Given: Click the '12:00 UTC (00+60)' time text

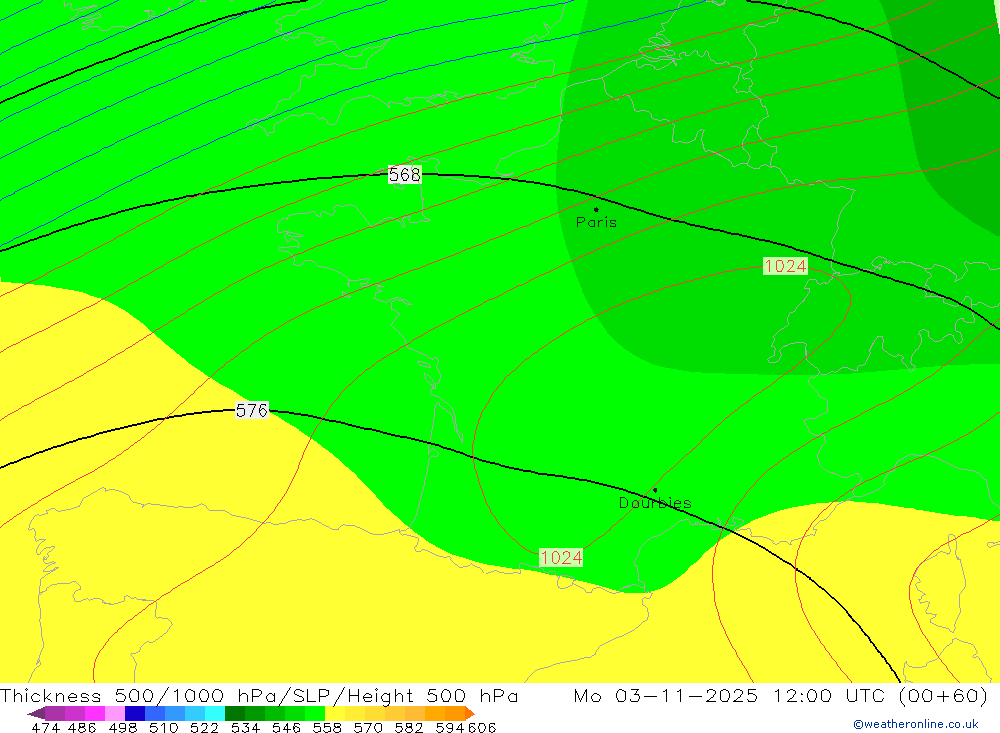Looking at the screenshot, I should coord(881,695).
